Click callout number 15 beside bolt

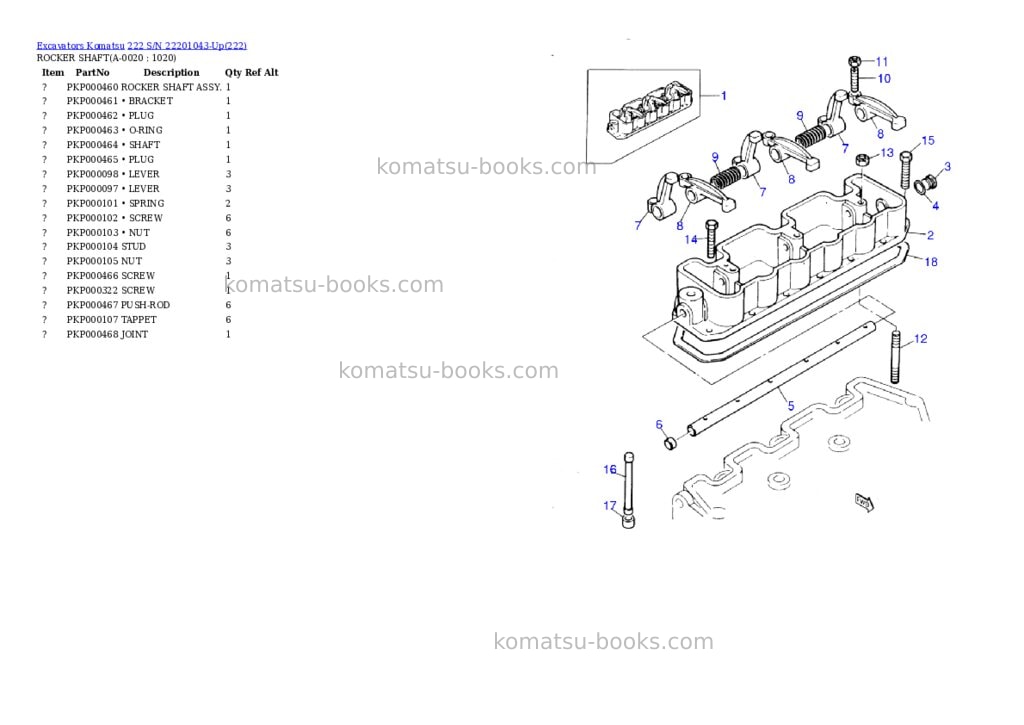click(x=927, y=140)
